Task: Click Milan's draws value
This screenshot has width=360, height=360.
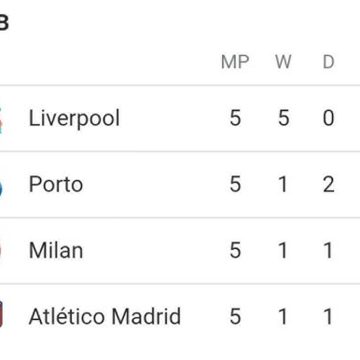Action: click(x=328, y=250)
